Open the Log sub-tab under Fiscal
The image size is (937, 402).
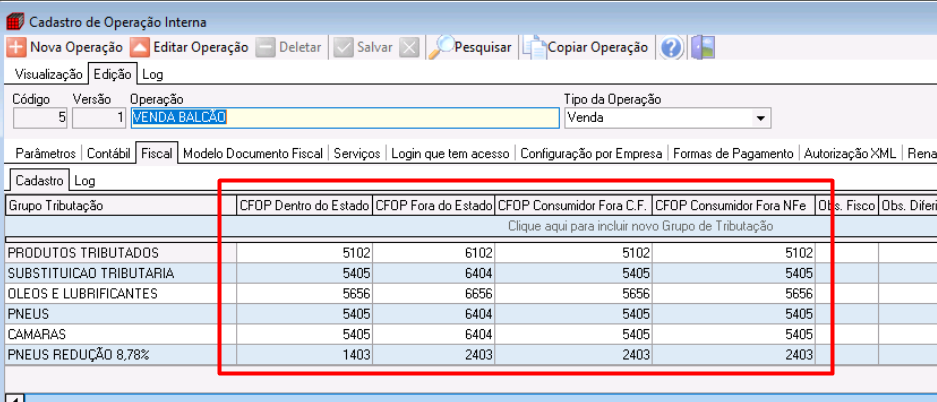click(x=84, y=180)
